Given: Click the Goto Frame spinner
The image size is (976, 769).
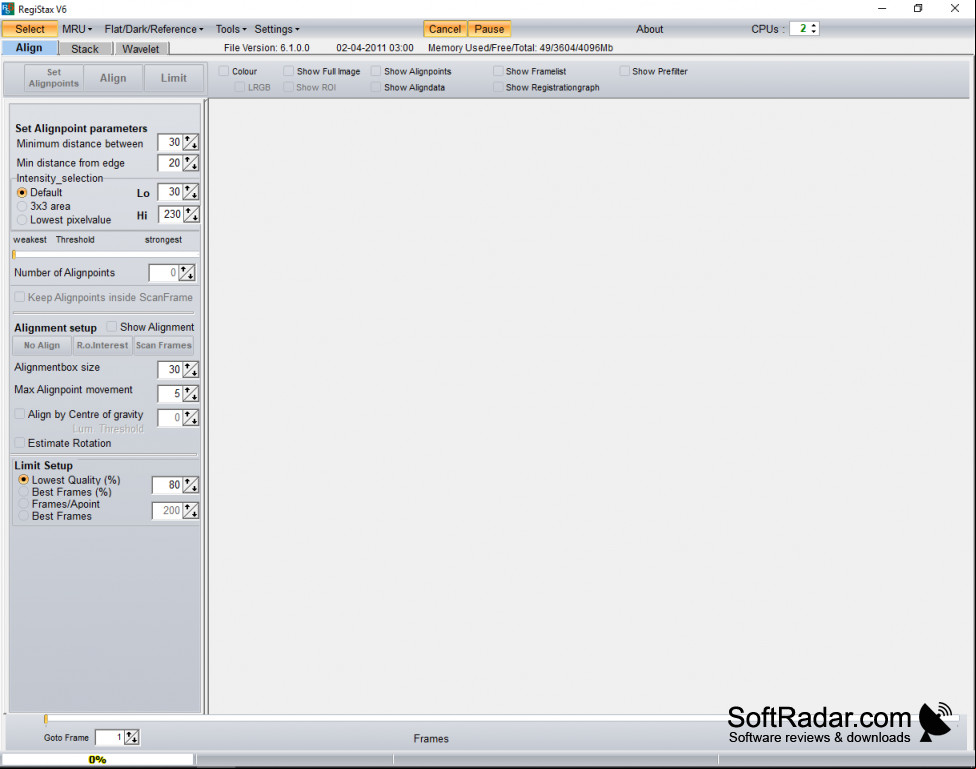Looking at the screenshot, I should [132, 738].
